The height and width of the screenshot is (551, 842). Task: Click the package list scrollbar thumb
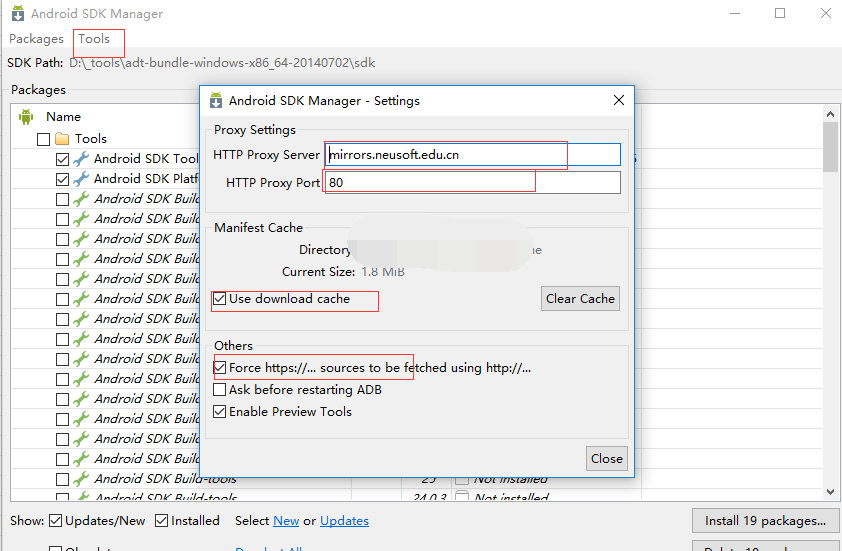pyautogui.click(x=830, y=147)
